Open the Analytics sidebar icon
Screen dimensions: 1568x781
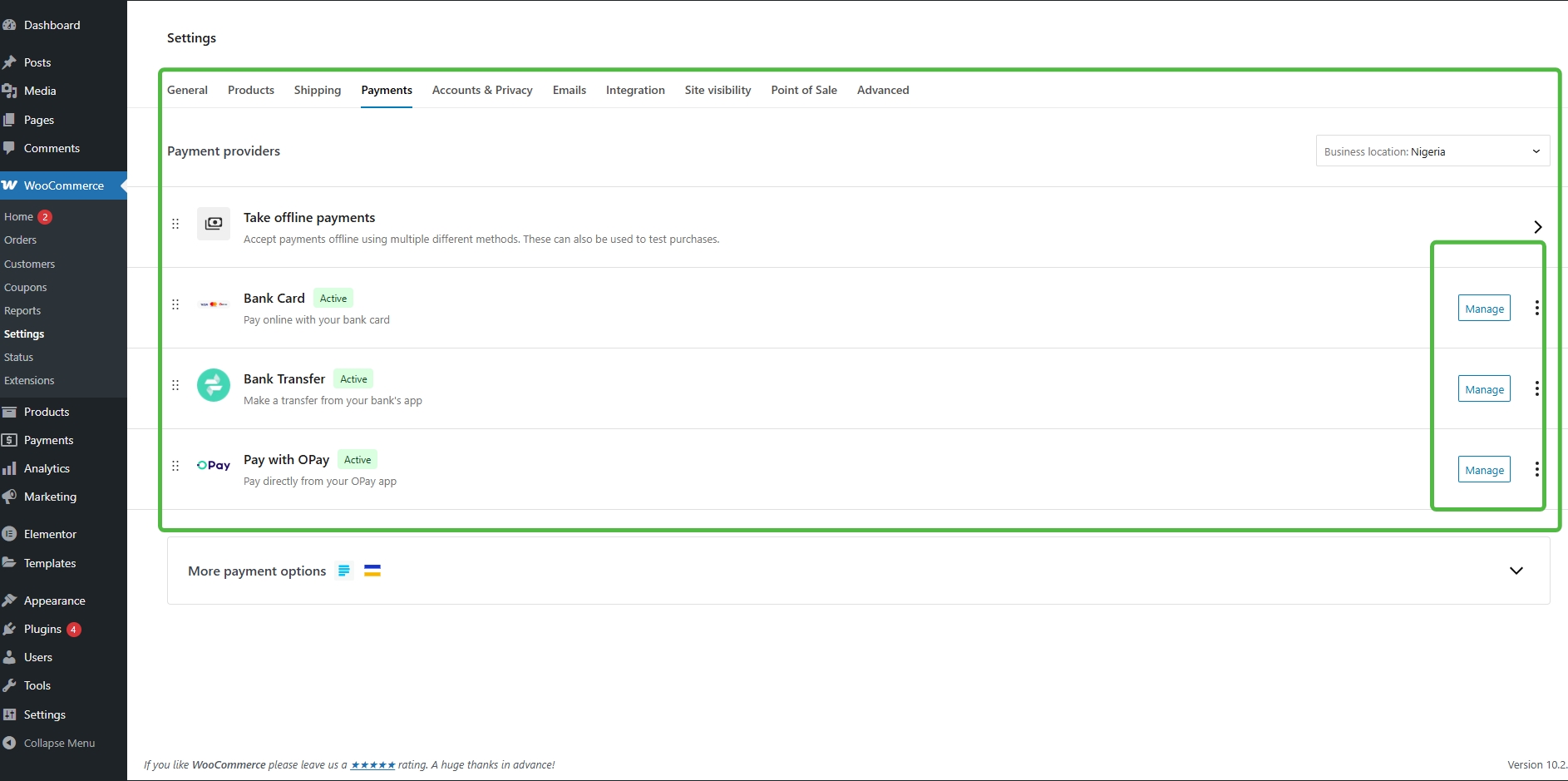[x=10, y=467]
